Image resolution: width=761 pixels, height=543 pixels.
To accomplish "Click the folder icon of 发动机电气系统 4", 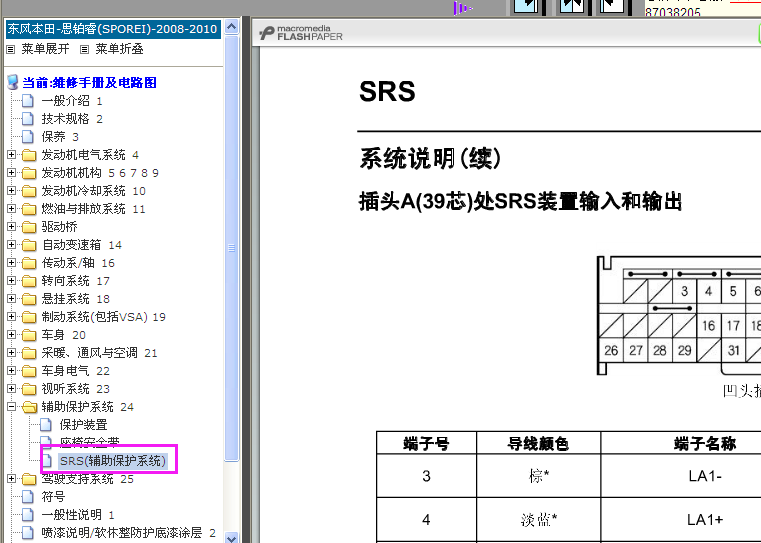I will pos(29,155).
